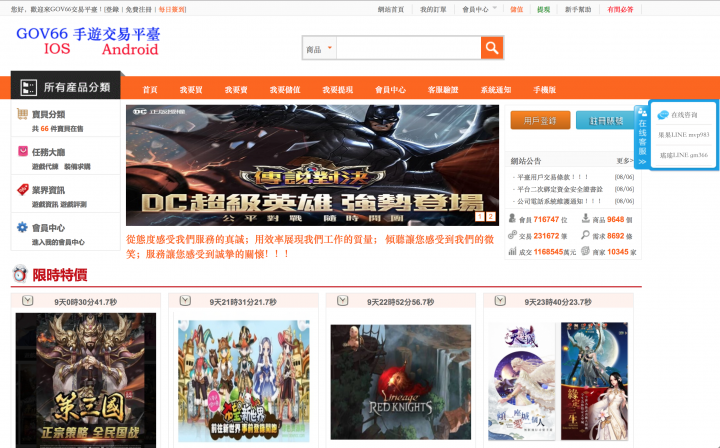Open announcement 平台二次綁定資金安全保證
The image size is (720, 448).
click(x=560, y=189)
